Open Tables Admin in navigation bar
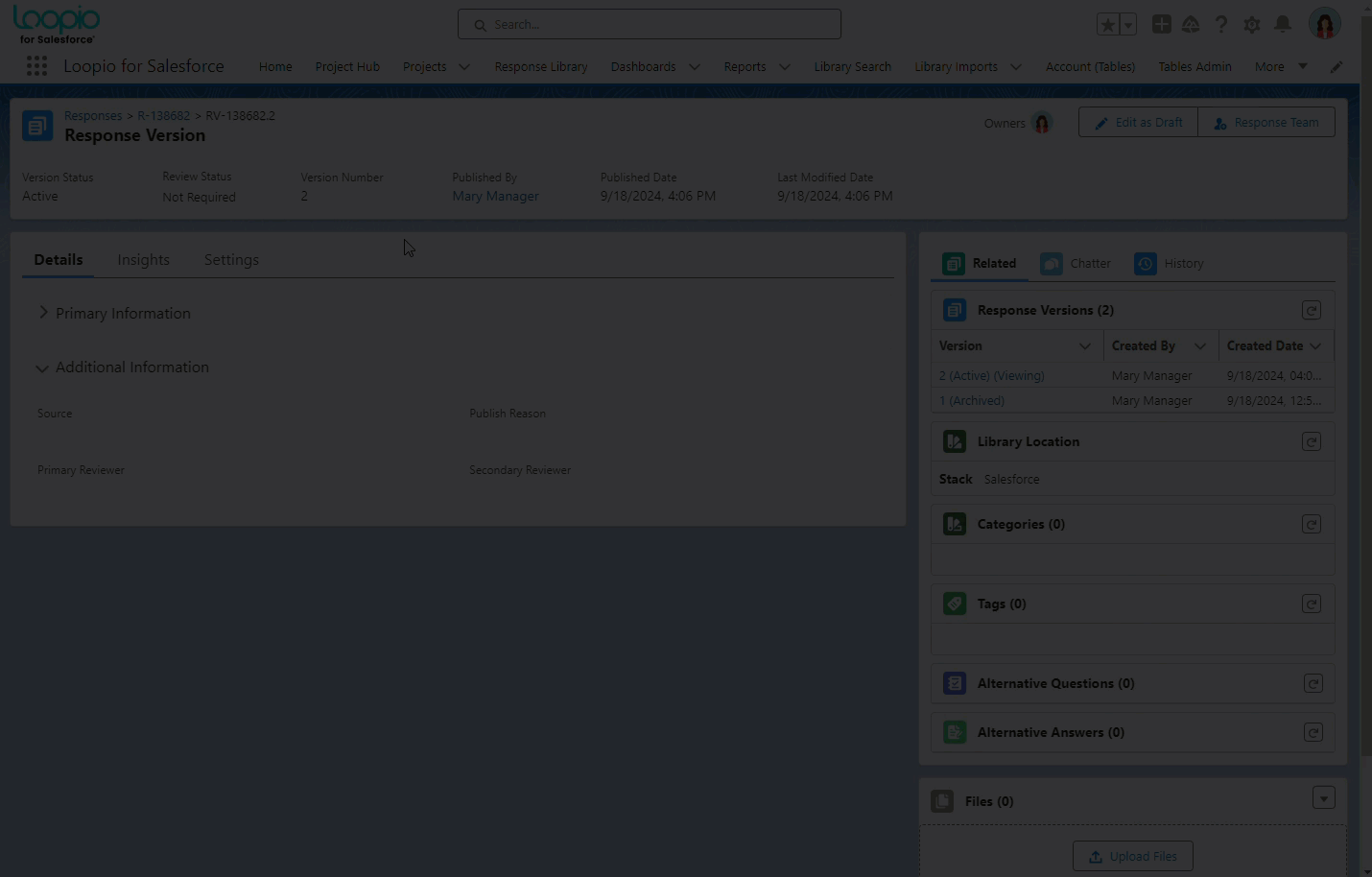 [1195, 67]
